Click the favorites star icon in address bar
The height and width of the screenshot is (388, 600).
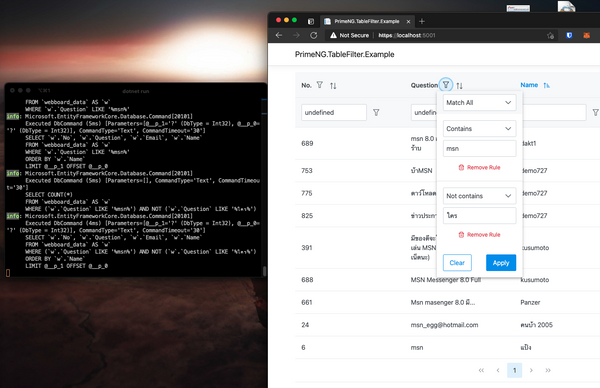(x=550, y=36)
